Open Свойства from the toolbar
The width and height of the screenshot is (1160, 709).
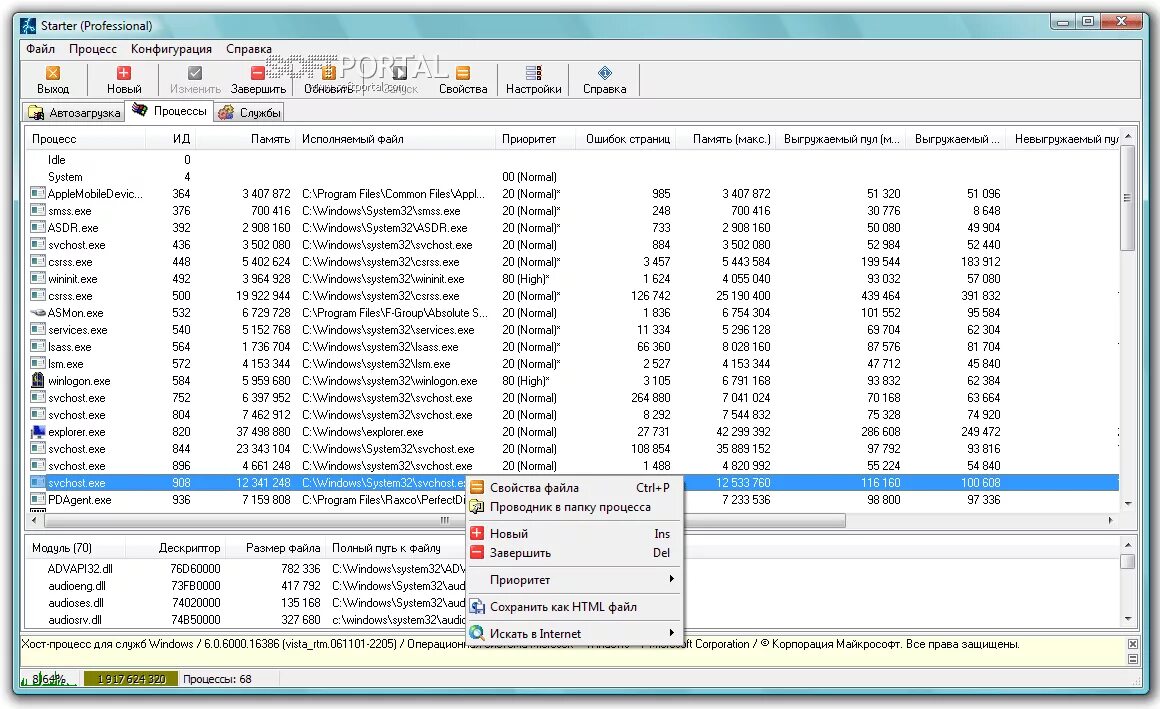click(463, 80)
